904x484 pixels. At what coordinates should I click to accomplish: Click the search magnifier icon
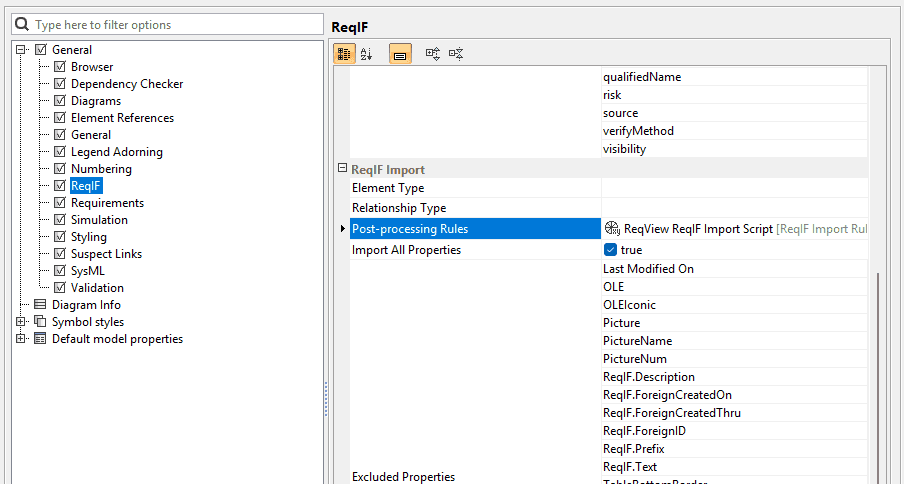tap(22, 24)
